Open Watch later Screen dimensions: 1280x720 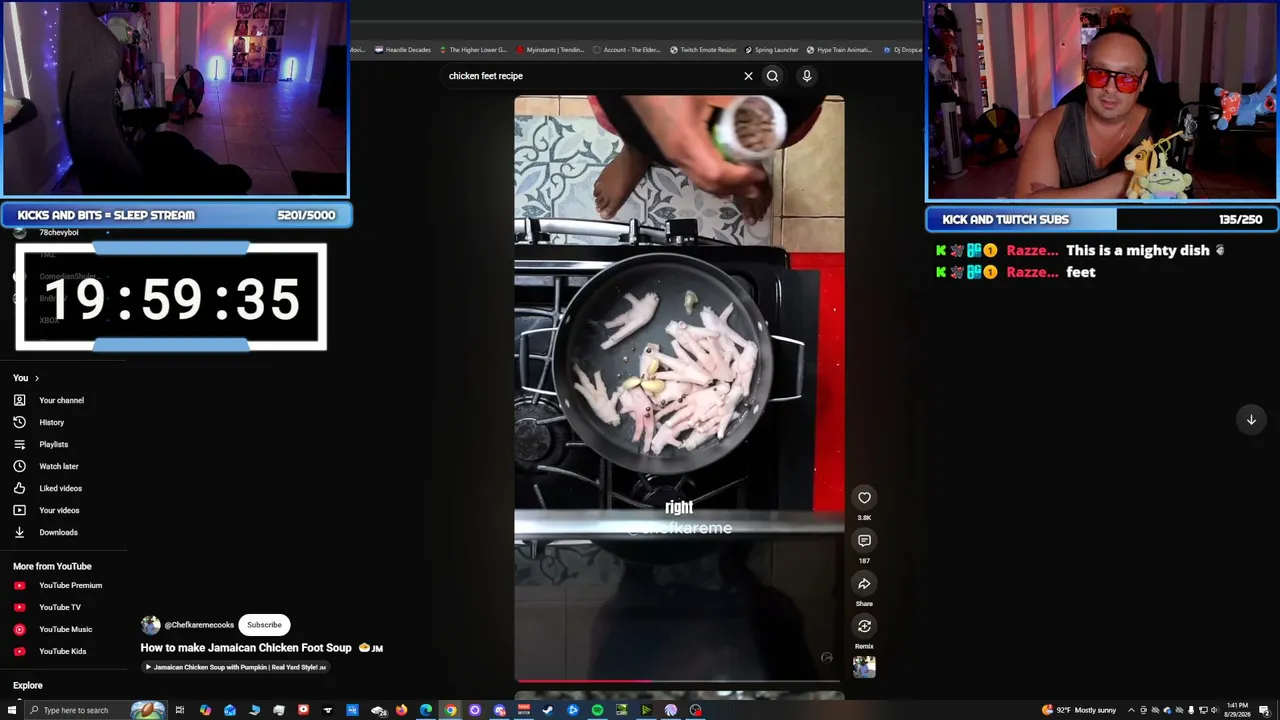click(x=59, y=466)
